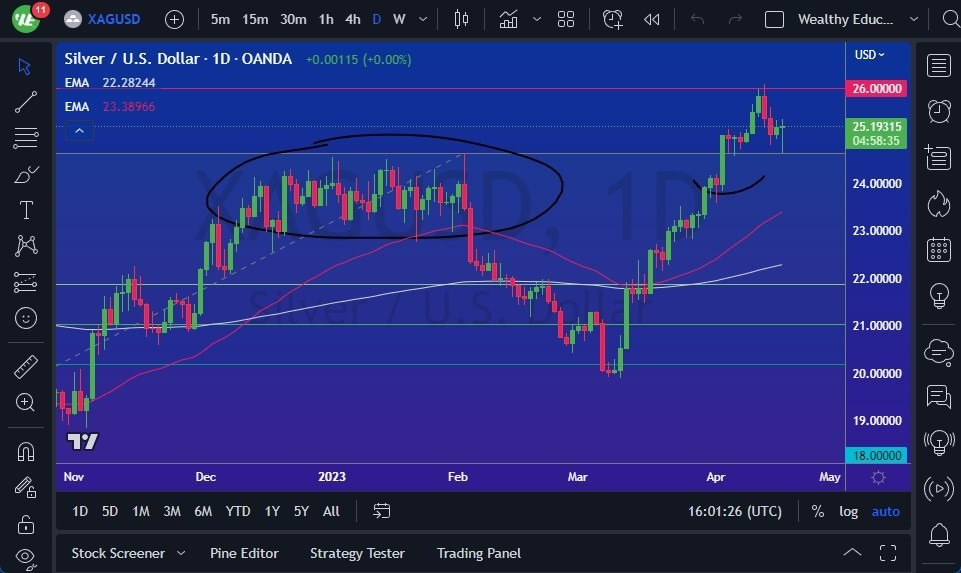The height and width of the screenshot is (573, 961).
Task: Create a new alert
Action: (x=612, y=20)
